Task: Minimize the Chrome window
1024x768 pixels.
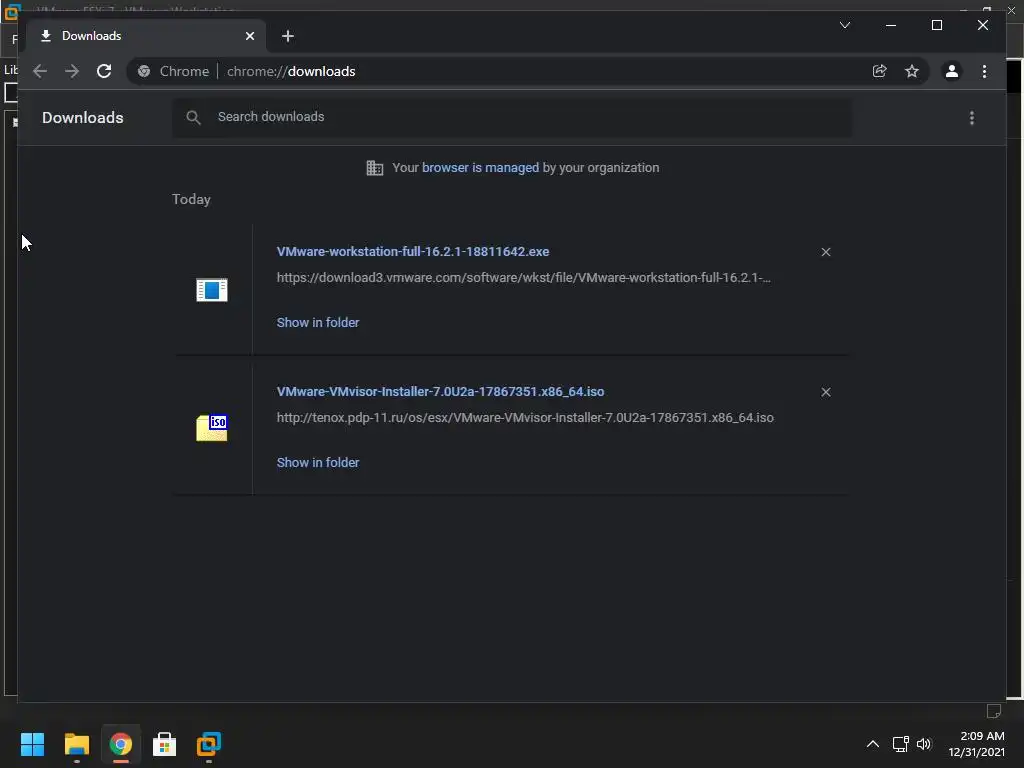Action: tap(891, 25)
